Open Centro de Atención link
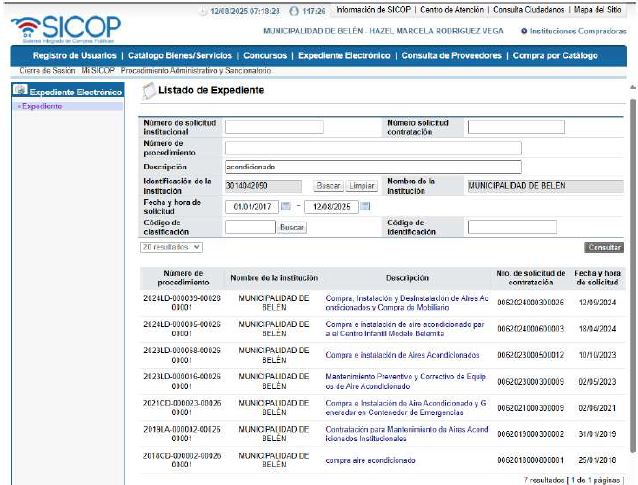Viewport: 638px width, 485px height. tap(452, 9)
